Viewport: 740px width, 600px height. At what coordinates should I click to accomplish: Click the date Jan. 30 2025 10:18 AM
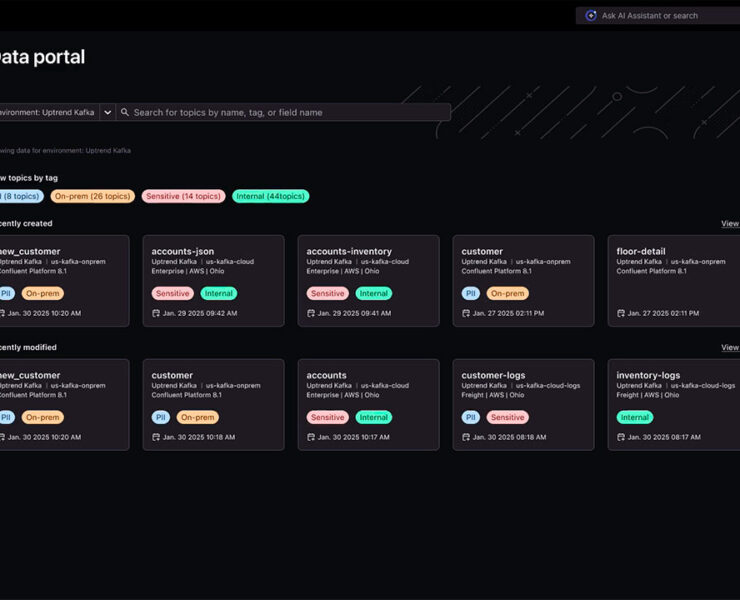(199, 437)
